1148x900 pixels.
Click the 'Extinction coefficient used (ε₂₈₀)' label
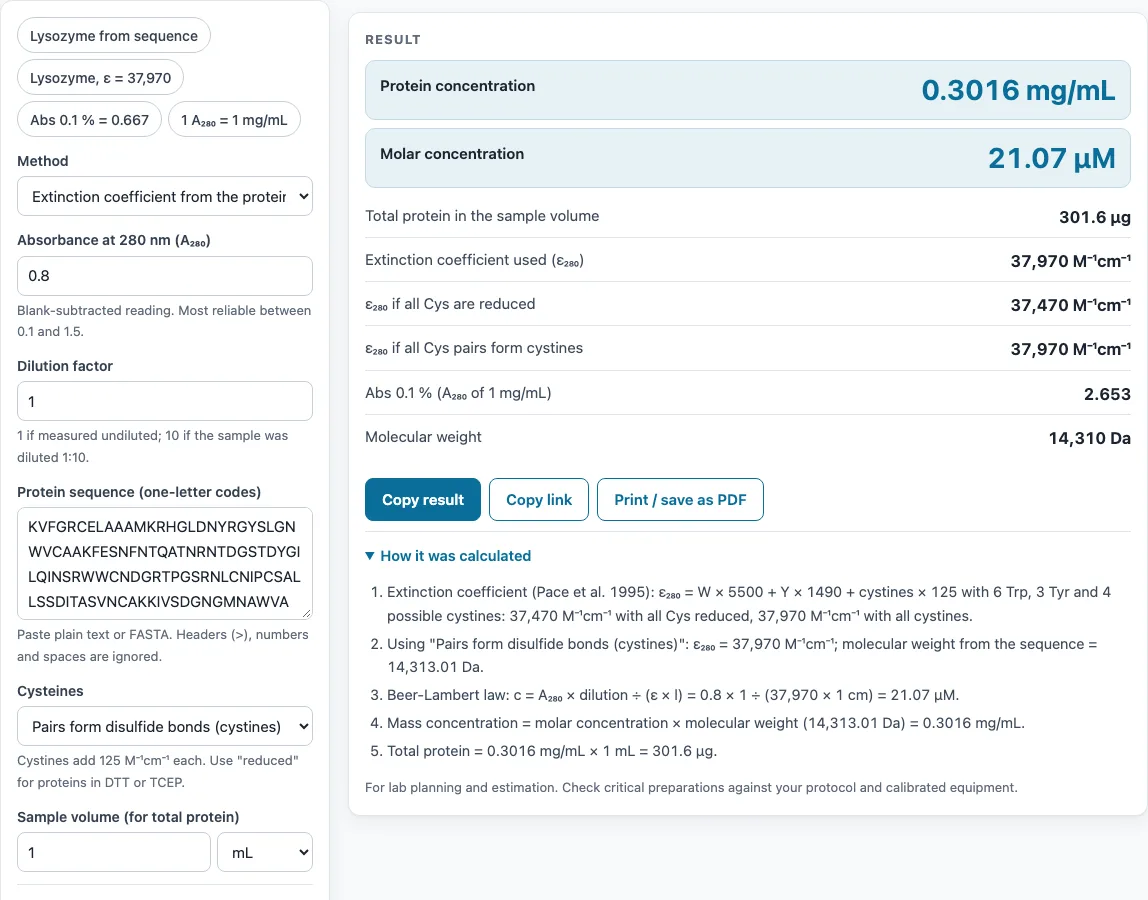click(474, 260)
